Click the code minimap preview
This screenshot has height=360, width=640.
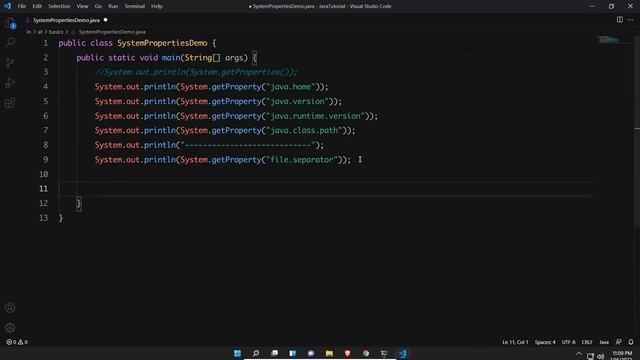(x=608, y=40)
